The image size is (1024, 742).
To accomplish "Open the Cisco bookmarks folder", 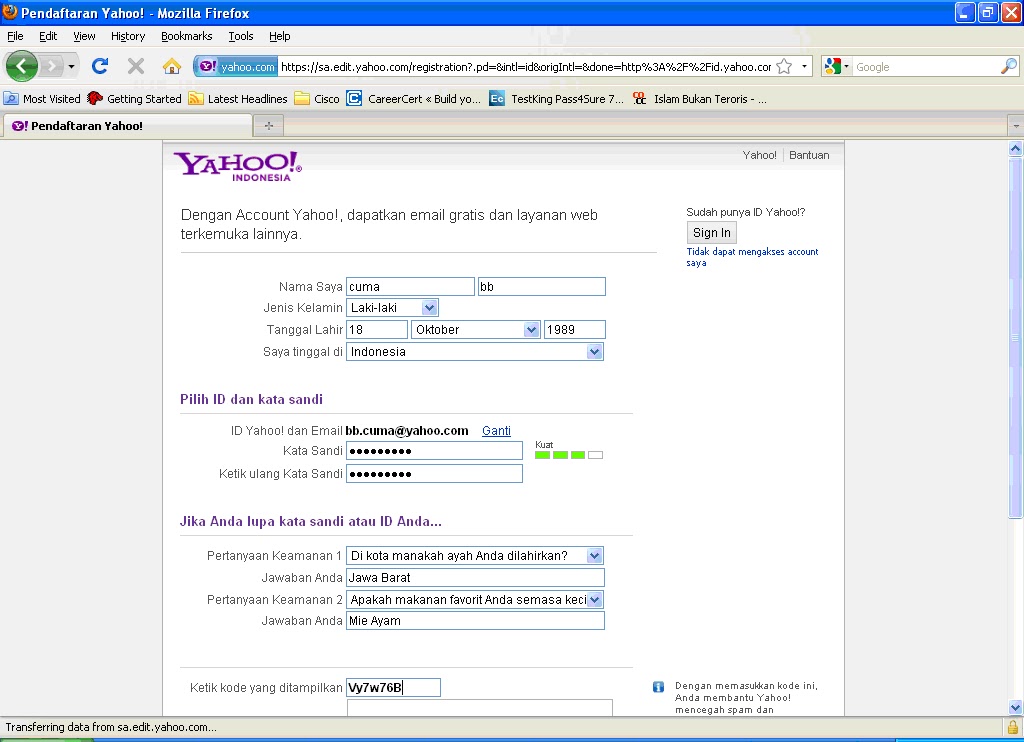I will [317, 99].
